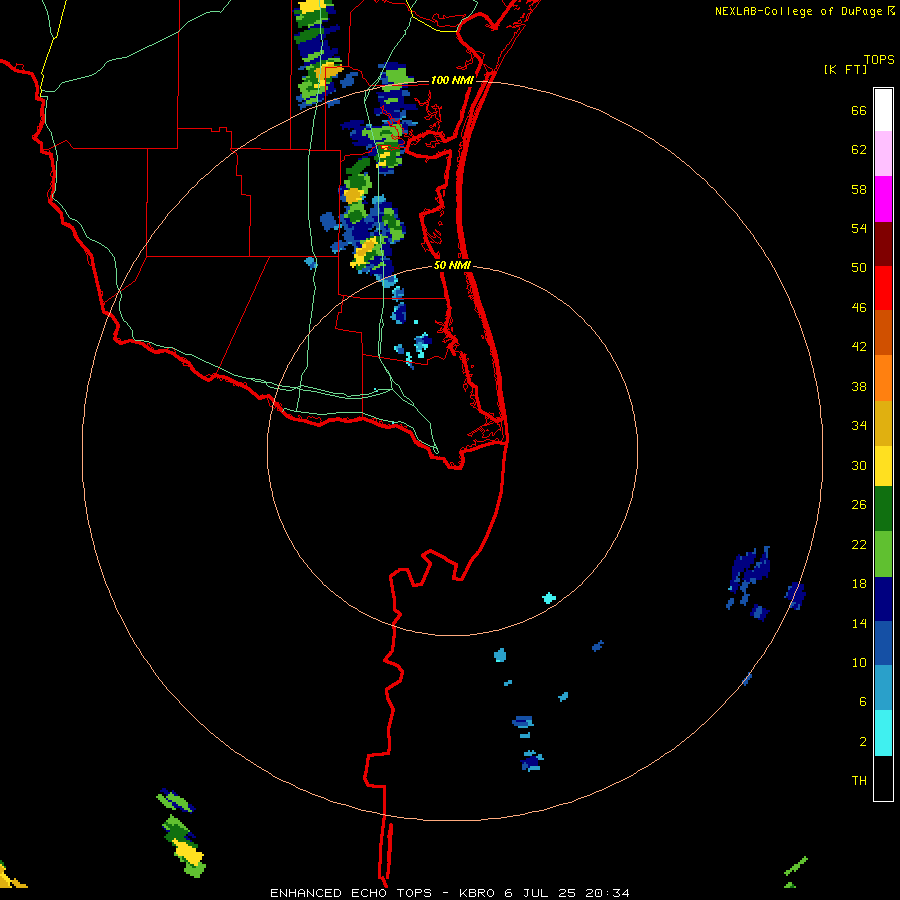Click the black TH legend swatch

click(883, 778)
